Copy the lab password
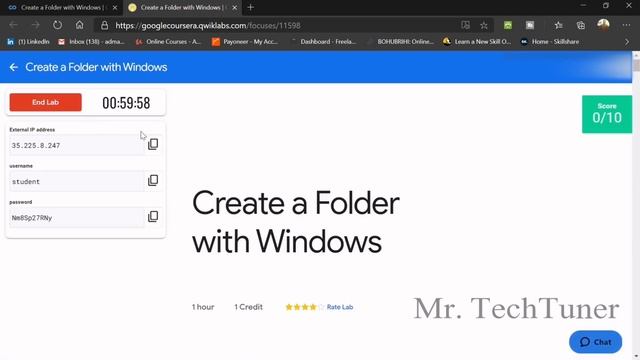 pos(153,216)
